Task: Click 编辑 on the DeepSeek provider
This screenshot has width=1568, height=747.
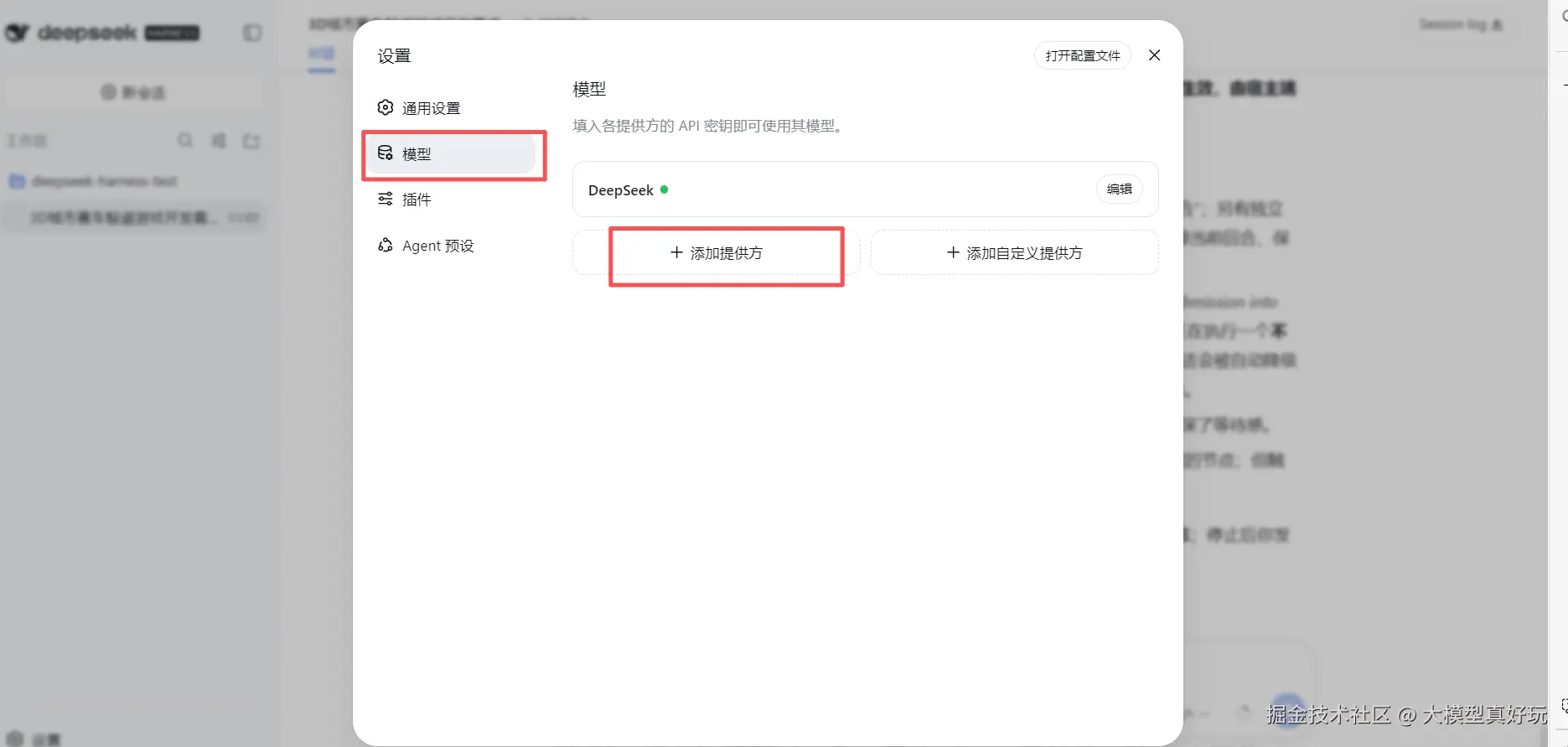Action: (1119, 189)
